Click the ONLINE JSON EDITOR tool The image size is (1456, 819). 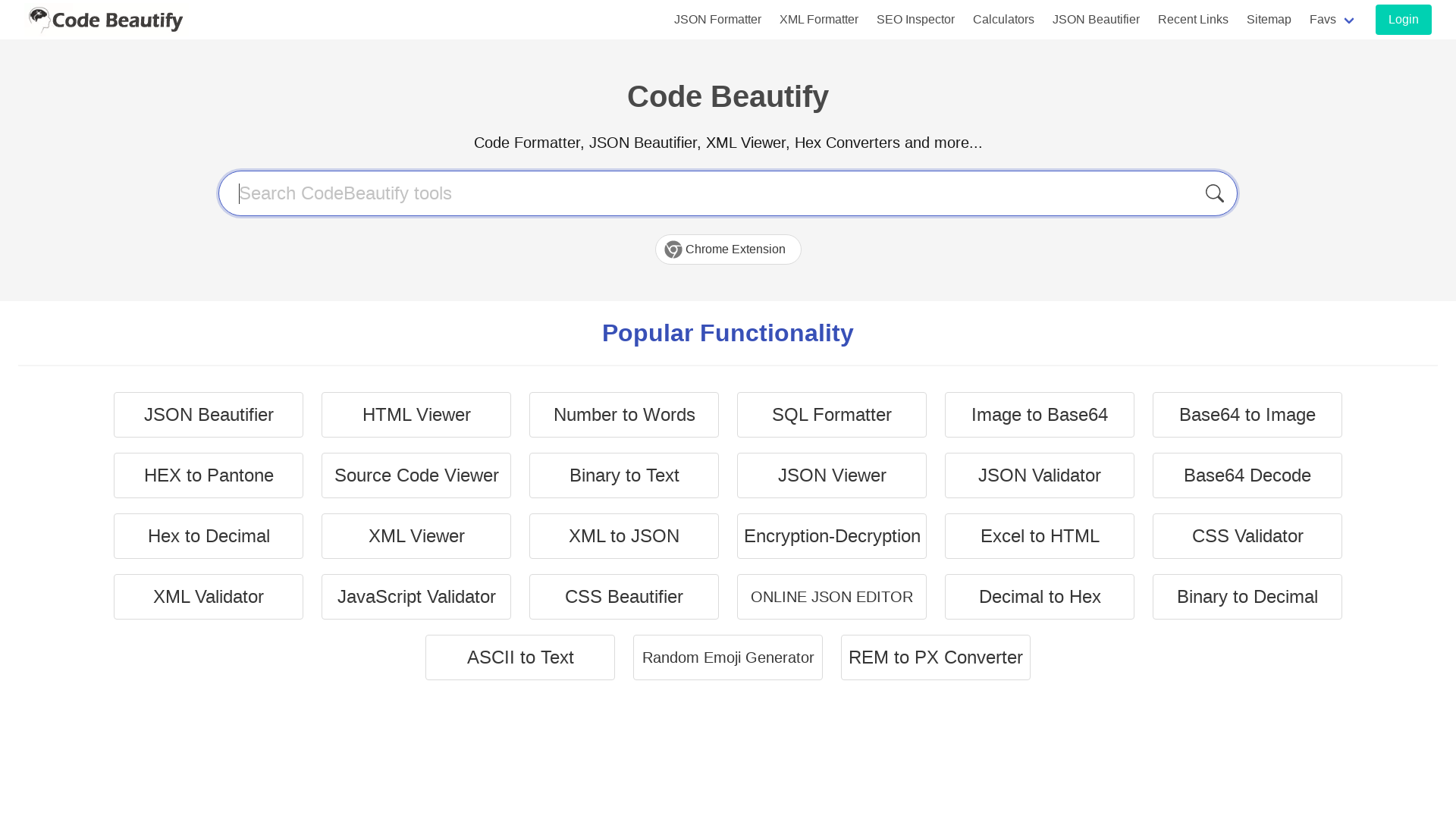click(x=832, y=596)
